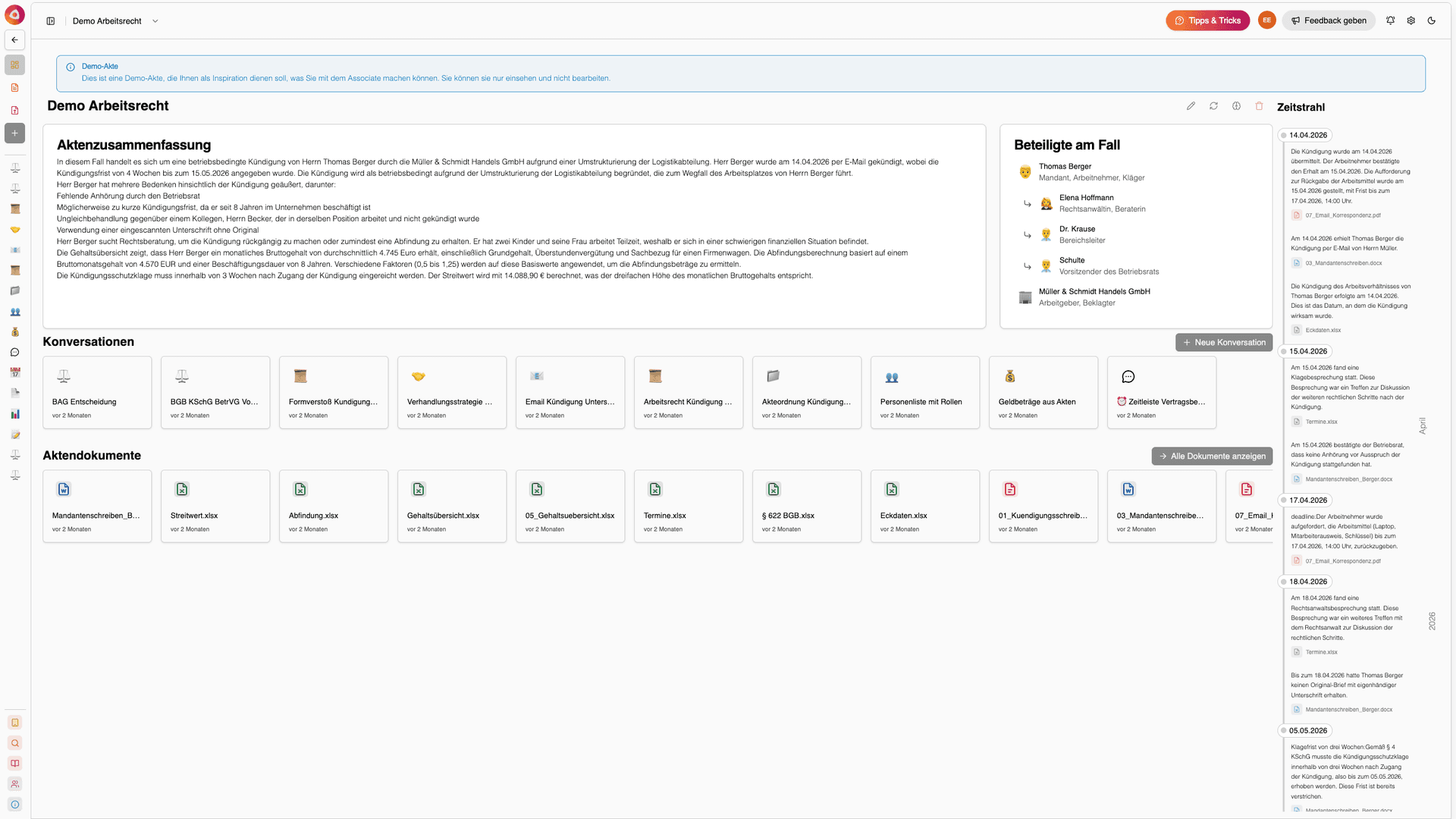This screenshot has width=1456, height=819.
Task: Click the back arrow in the left sidebar
Action: [14, 39]
